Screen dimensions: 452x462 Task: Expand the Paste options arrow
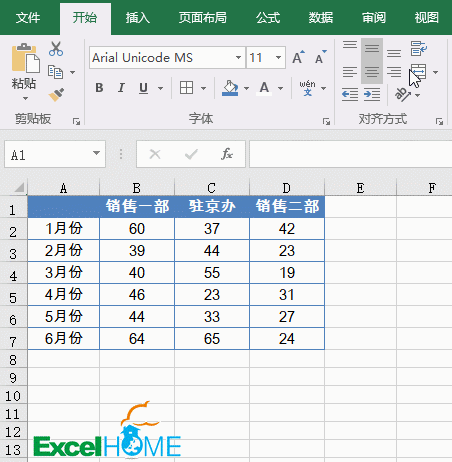tap(25, 98)
